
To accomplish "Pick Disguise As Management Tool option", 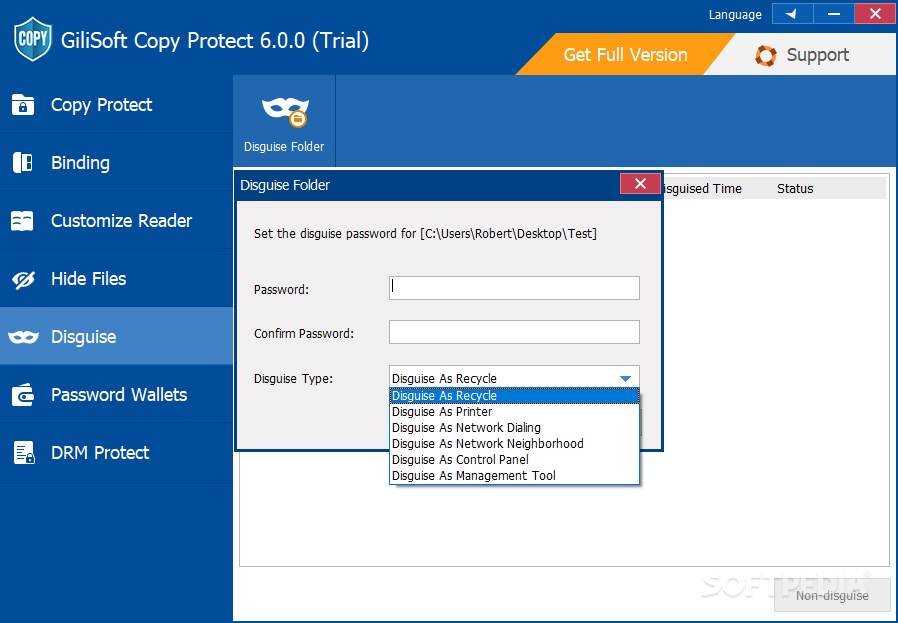I will pos(514,476).
